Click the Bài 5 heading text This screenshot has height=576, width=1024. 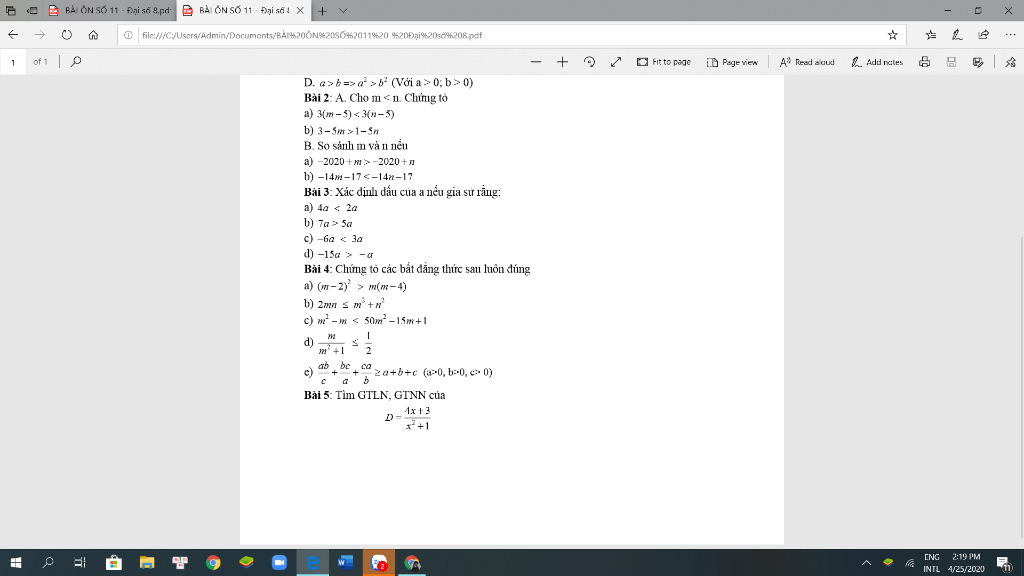(317, 395)
